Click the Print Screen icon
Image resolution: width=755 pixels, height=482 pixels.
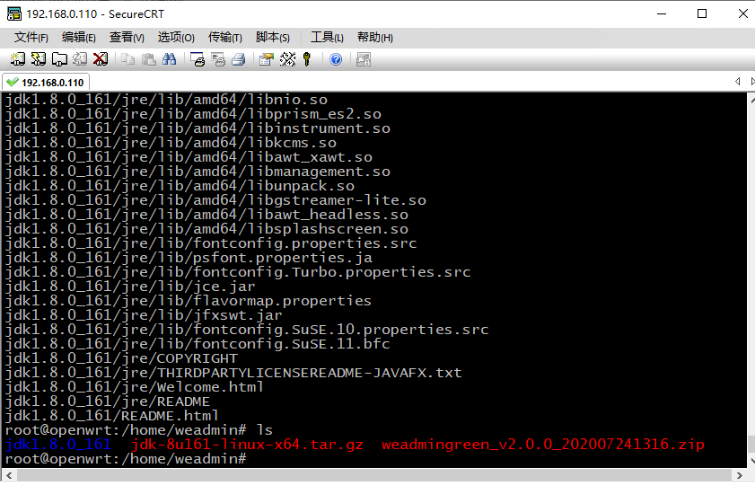(x=197, y=59)
